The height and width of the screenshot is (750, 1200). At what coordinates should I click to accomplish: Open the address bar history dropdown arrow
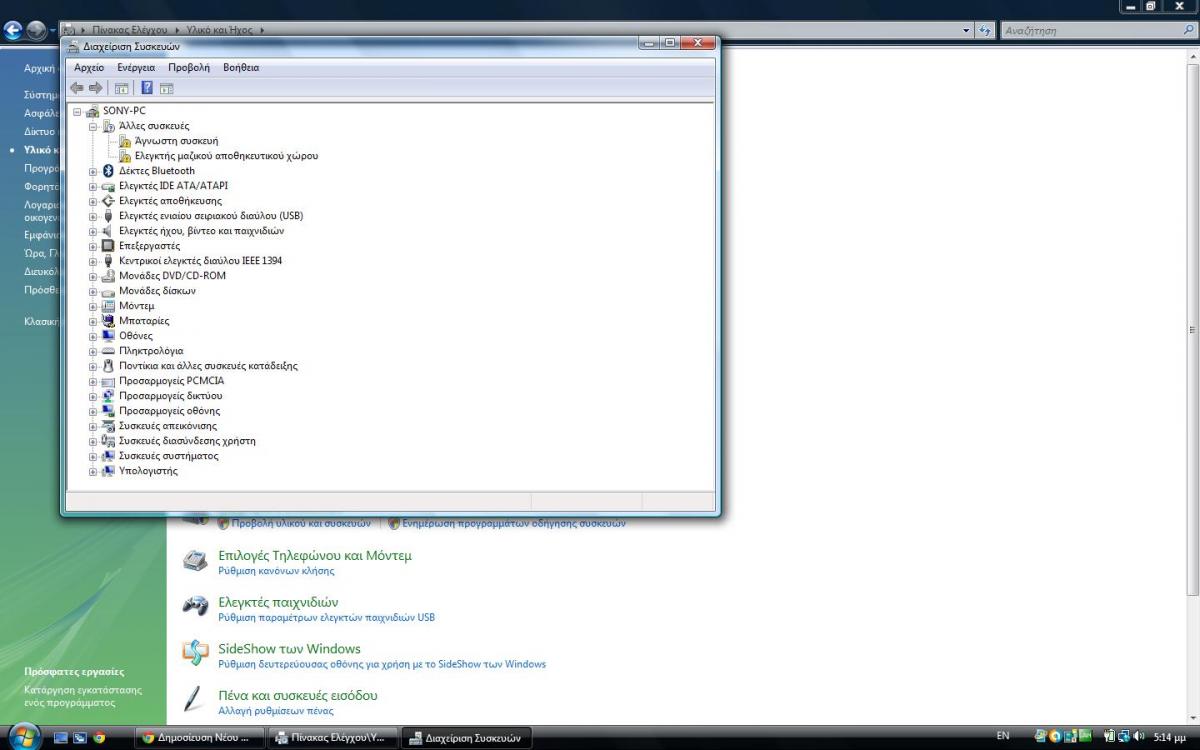[x=967, y=31]
